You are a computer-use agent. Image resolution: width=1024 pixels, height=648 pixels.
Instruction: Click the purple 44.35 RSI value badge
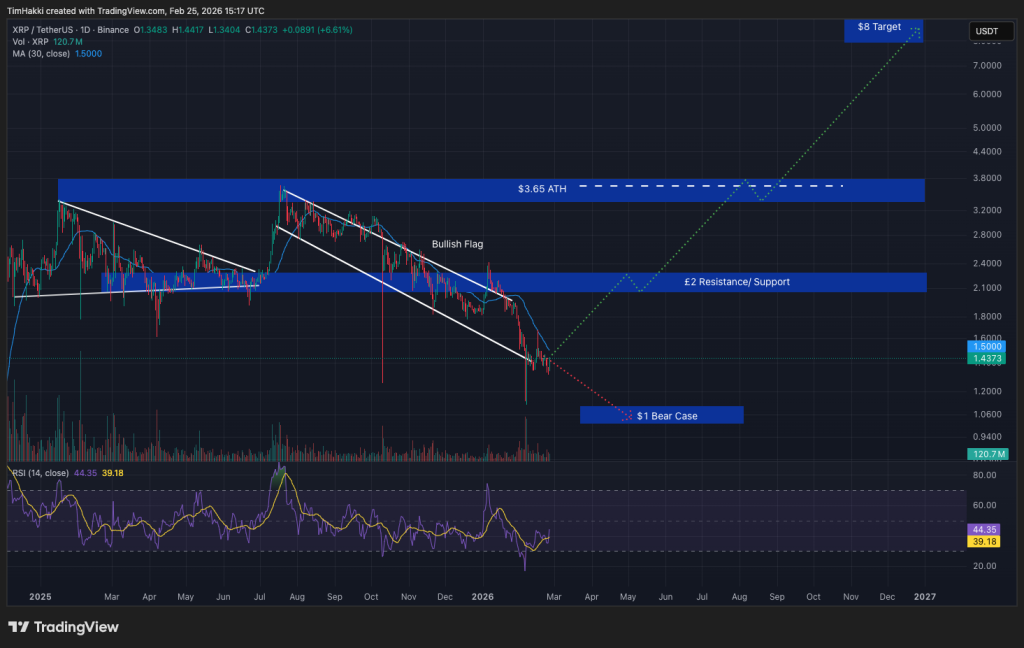pos(986,529)
